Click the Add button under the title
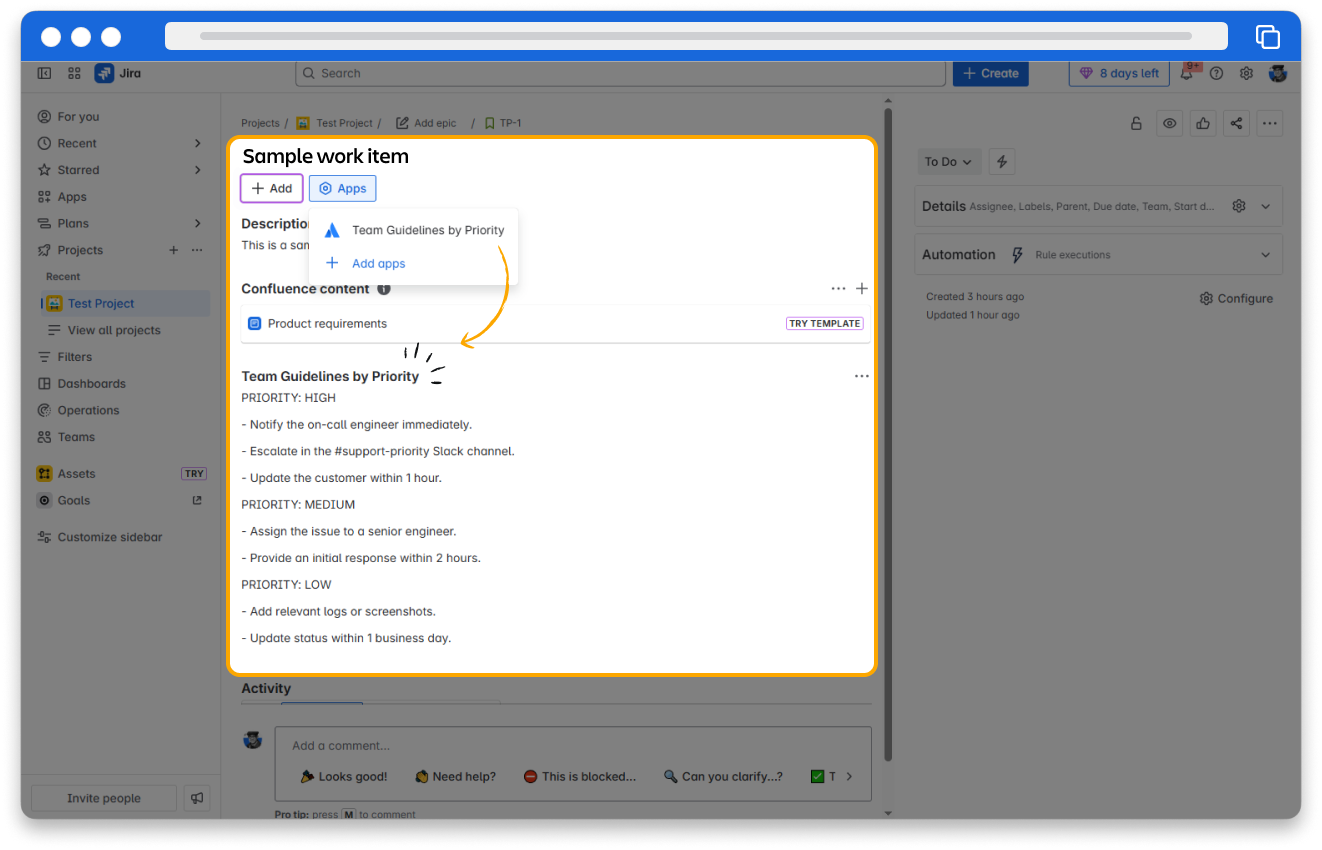Viewport: 1322px width, 850px height. point(271,188)
